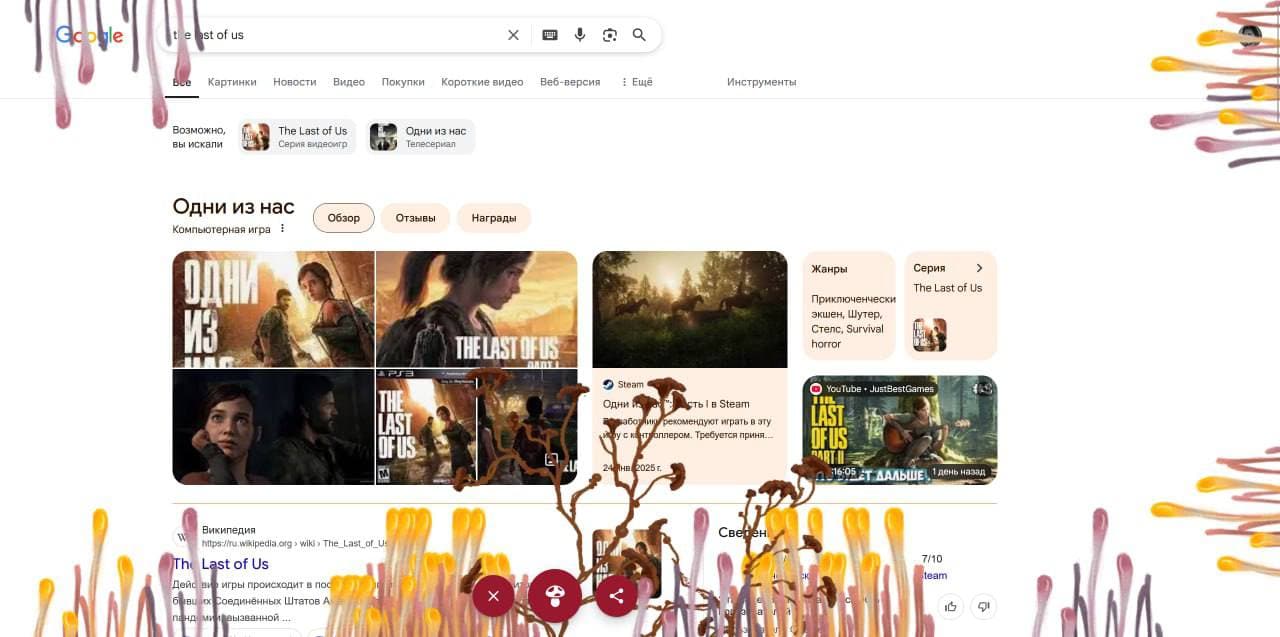The height and width of the screenshot is (637, 1280).
Task: Open Ellie and Joel close-up thumbnail
Action: [273, 427]
